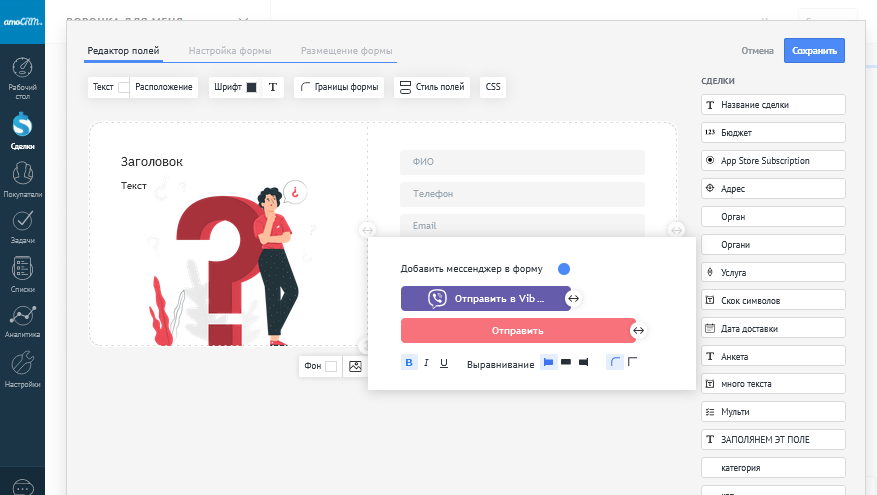The height and width of the screenshot is (495, 877).
Task: Click the Отмена link
Action: 757,51
